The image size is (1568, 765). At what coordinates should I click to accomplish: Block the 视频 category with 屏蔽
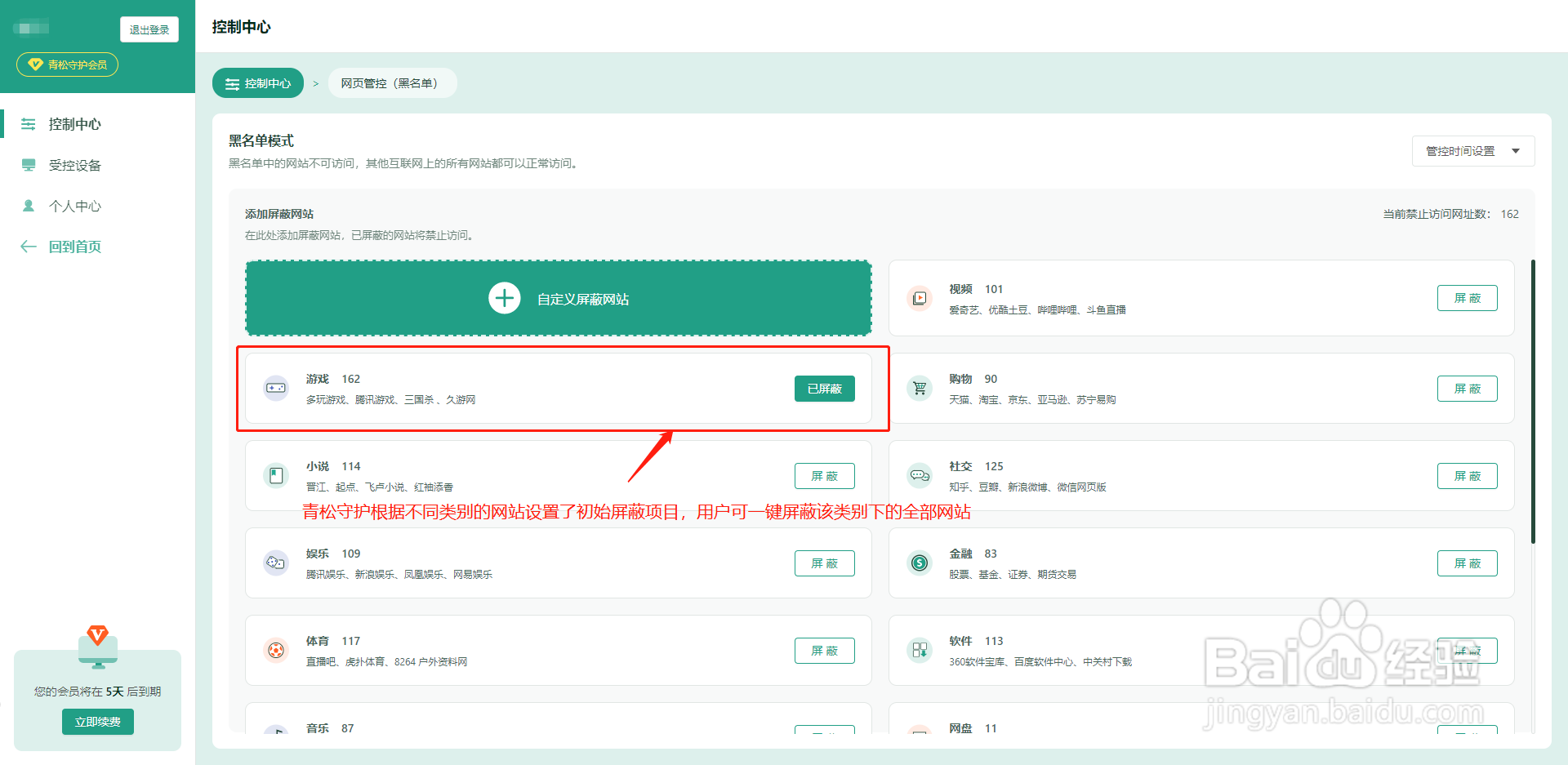click(x=1468, y=298)
